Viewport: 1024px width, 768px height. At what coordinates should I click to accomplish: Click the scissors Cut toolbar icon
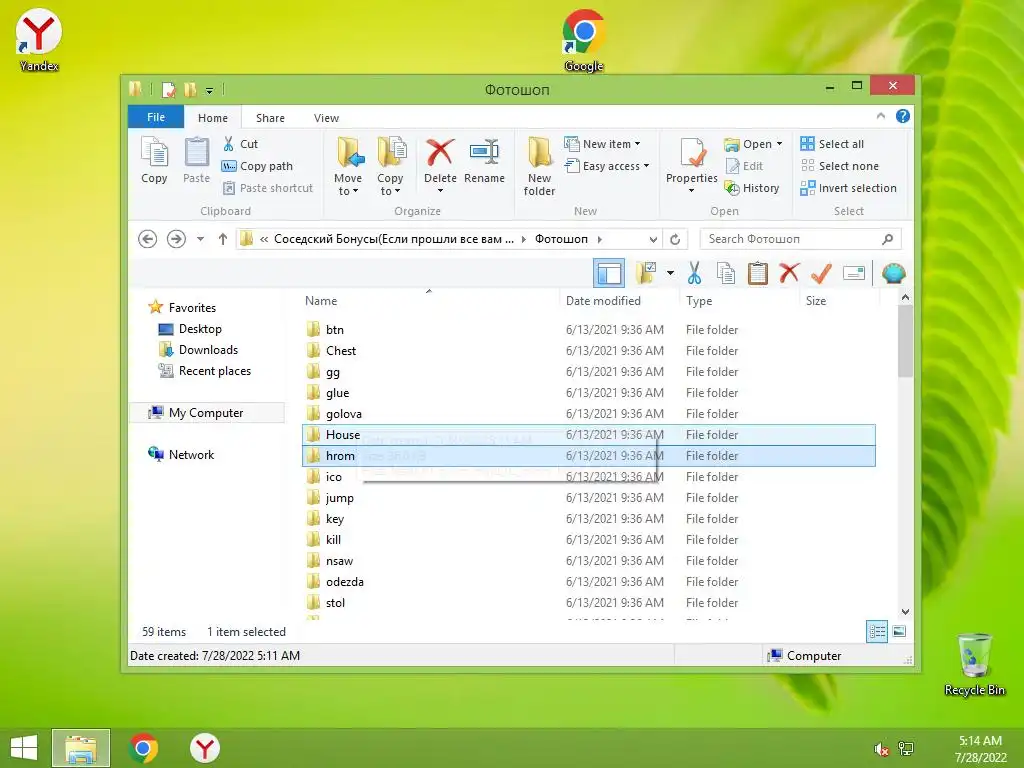pos(694,273)
